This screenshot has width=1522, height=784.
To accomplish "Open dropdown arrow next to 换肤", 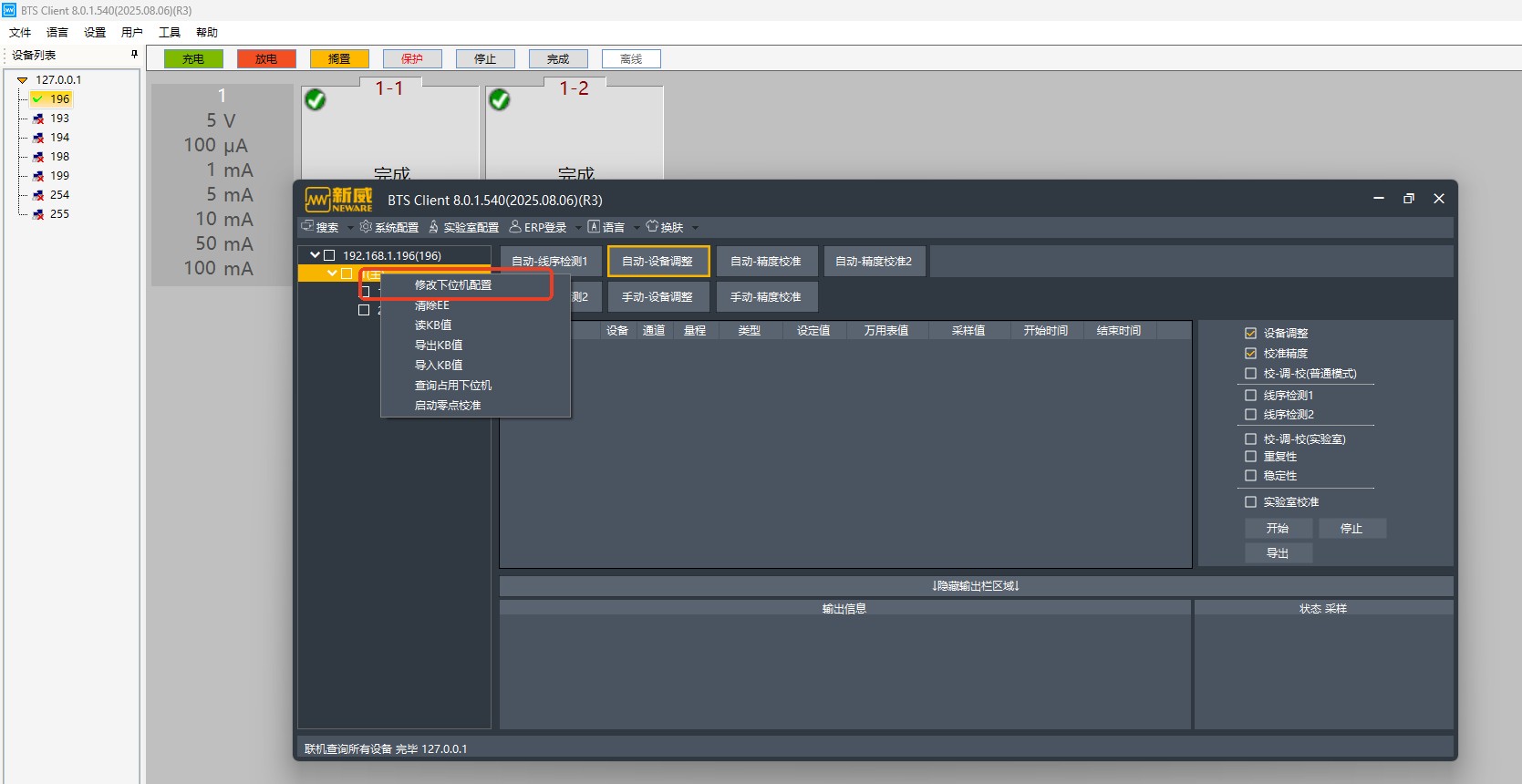I will (x=695, y=228).
